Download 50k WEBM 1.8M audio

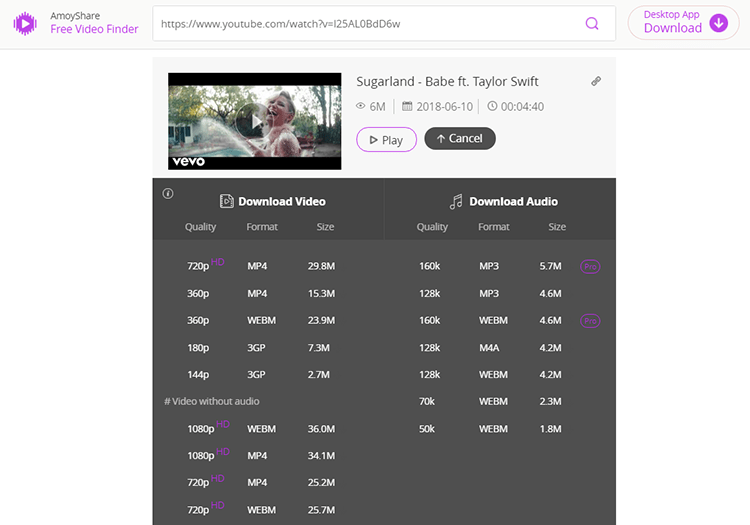pyautogui.click(x=490, y=428)
